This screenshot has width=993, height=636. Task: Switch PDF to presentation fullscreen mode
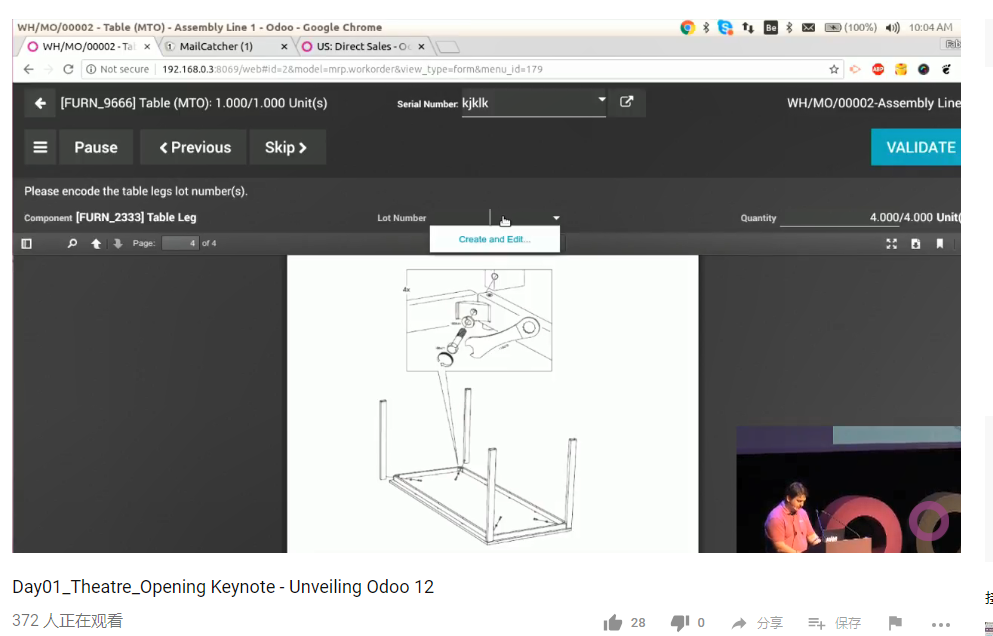pos(892,244)
